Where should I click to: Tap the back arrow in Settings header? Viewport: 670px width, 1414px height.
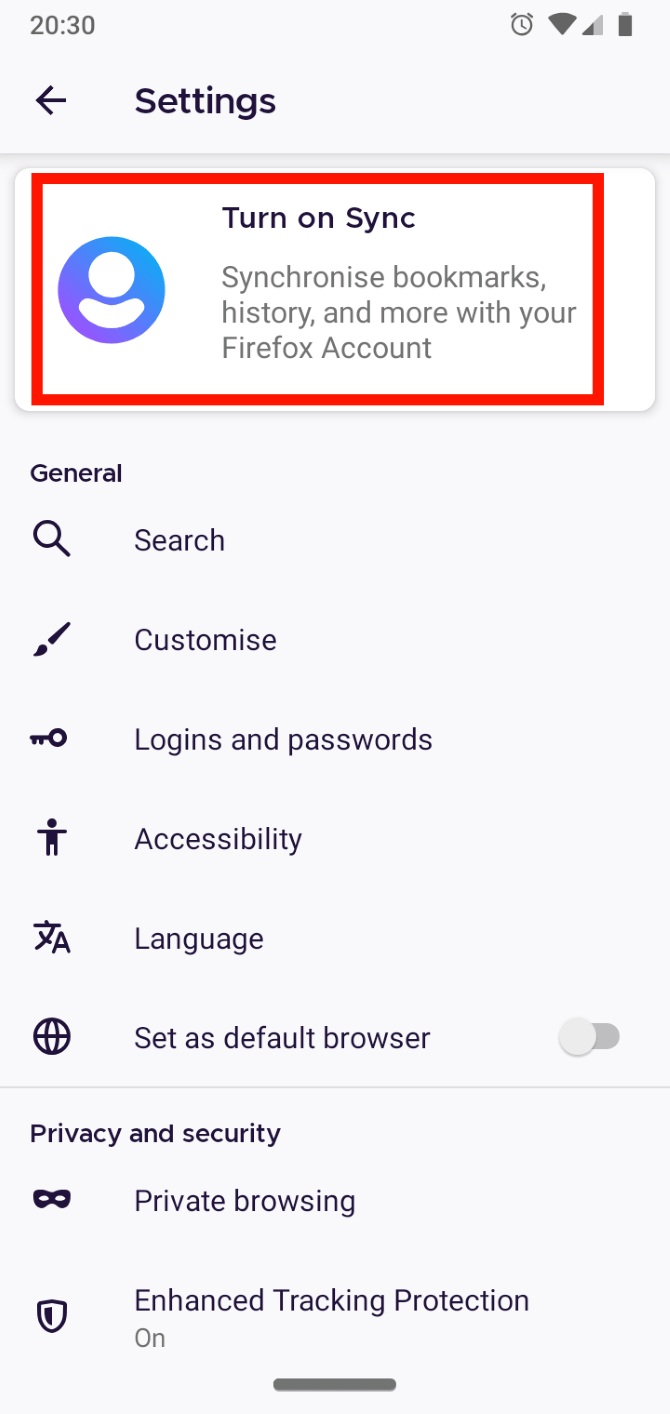point(51,100)
